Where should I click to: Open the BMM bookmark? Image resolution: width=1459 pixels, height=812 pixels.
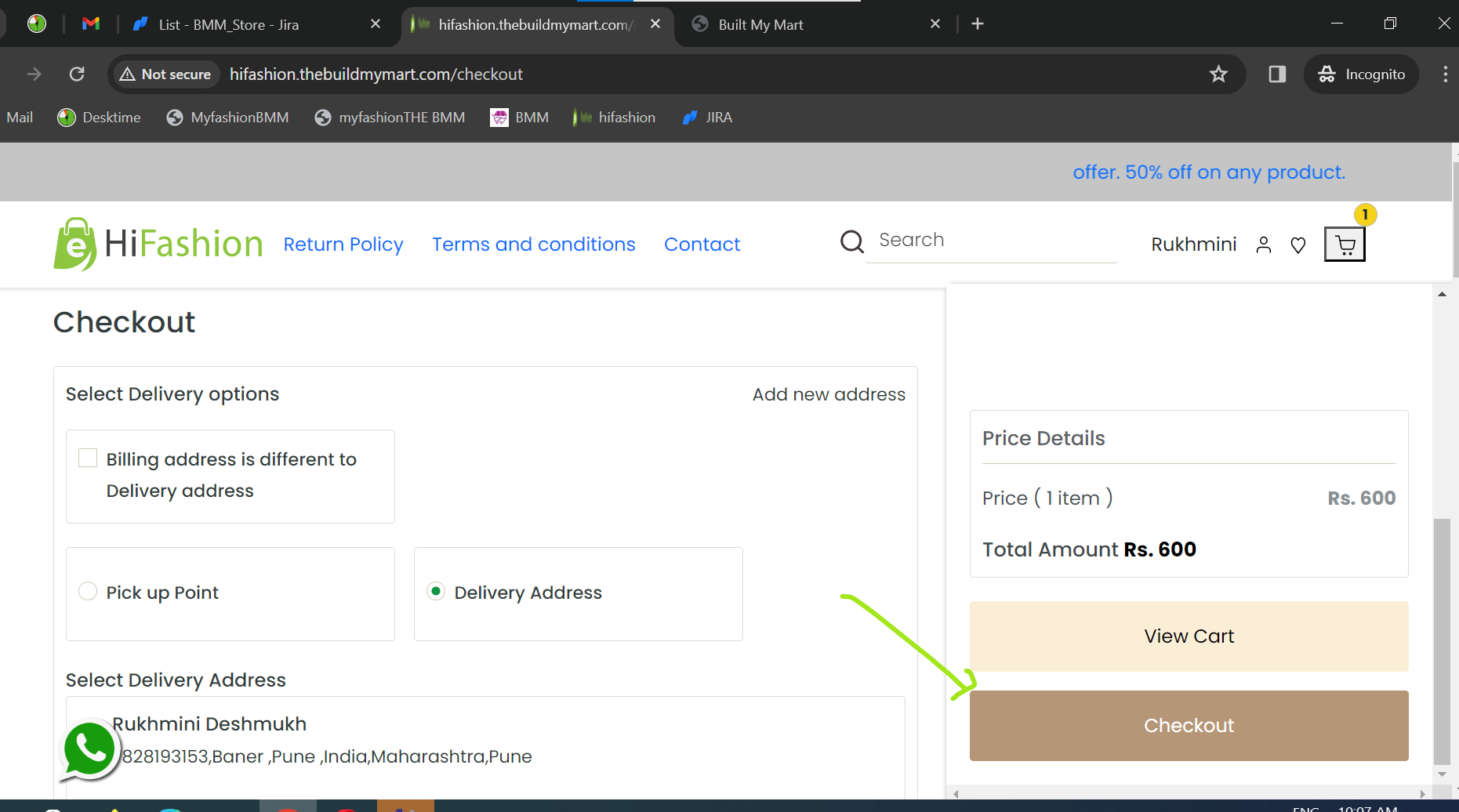coord(519,118)
